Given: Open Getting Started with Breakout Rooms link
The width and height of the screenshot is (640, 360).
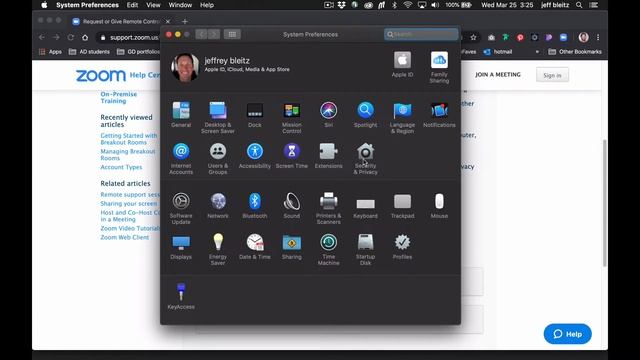Looking at the screenshot, I should (129, 139).
